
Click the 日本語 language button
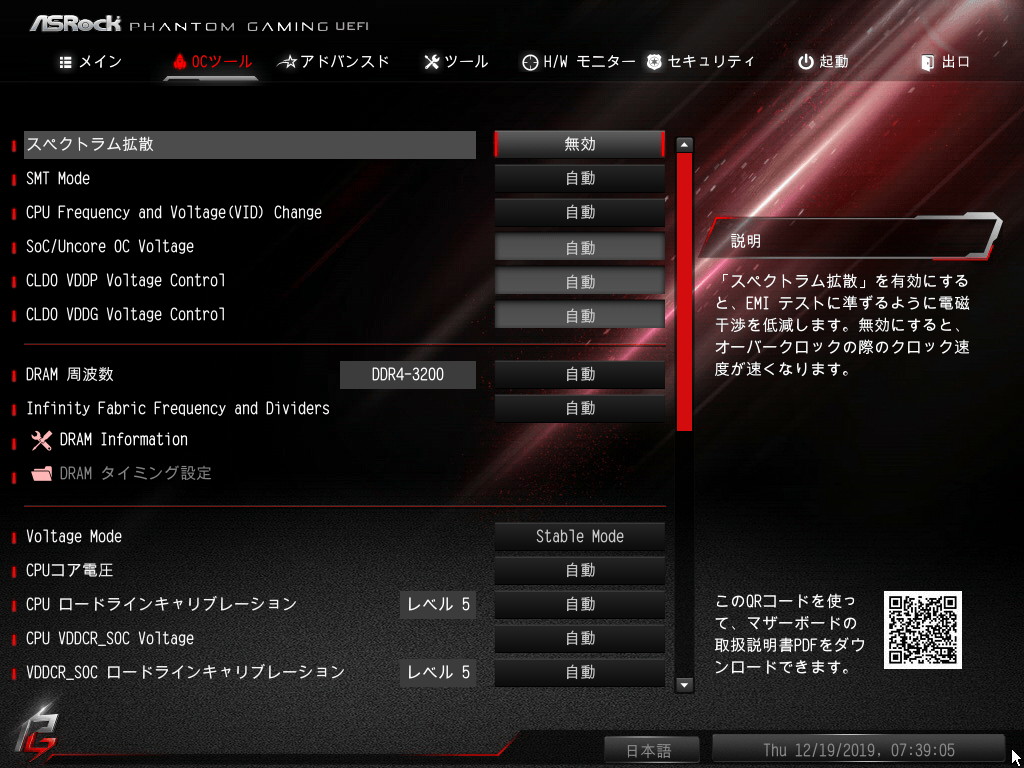(651, 750)
